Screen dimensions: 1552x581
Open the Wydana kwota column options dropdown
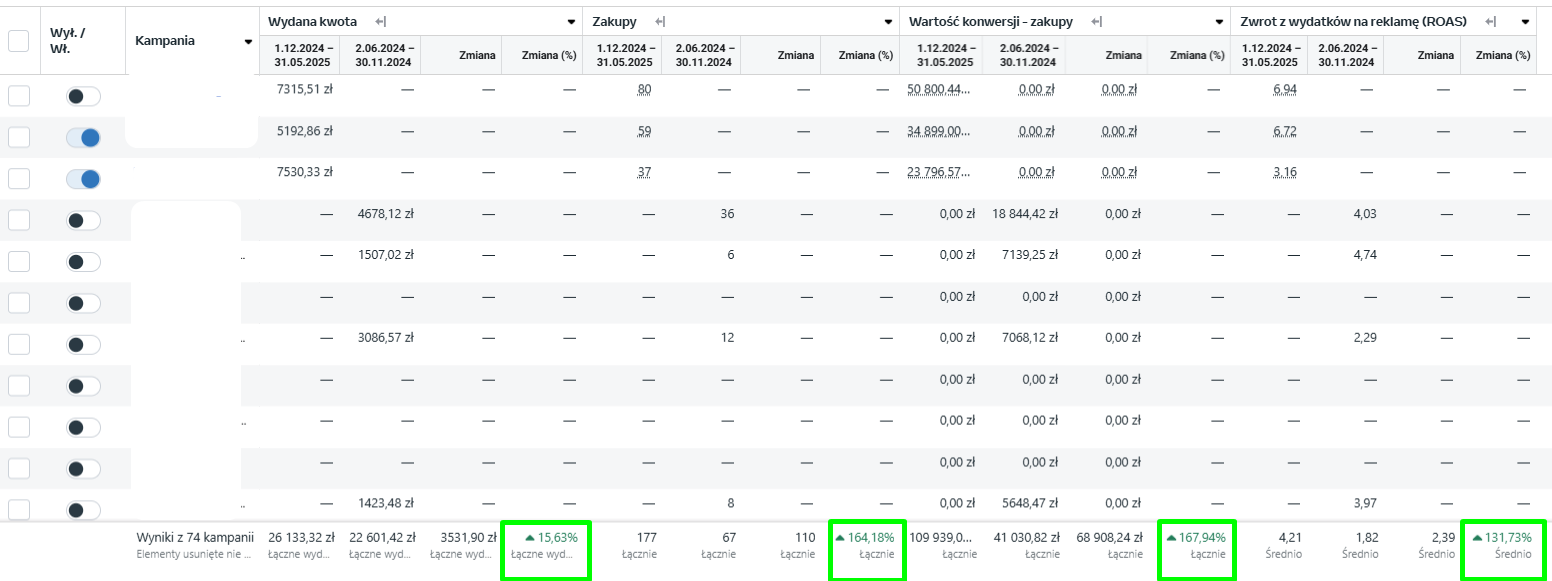point(571,22)
